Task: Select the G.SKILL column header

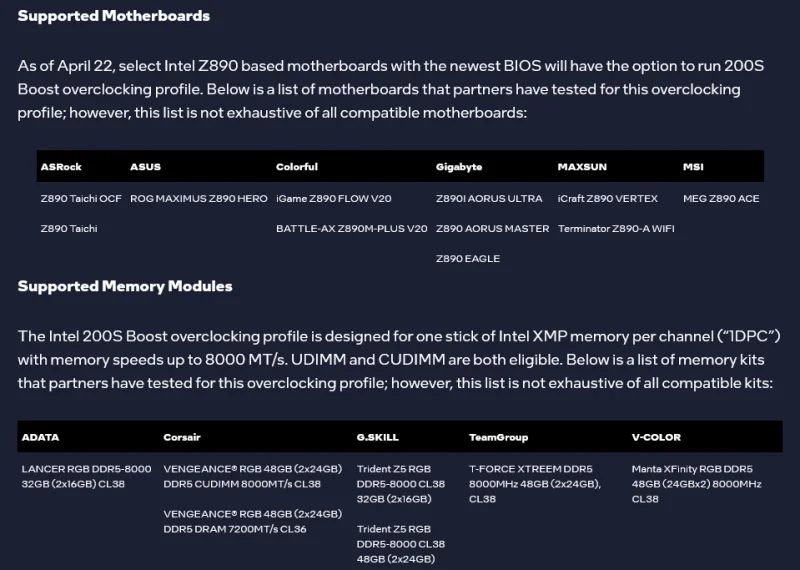Action: [x=378, y=437]
